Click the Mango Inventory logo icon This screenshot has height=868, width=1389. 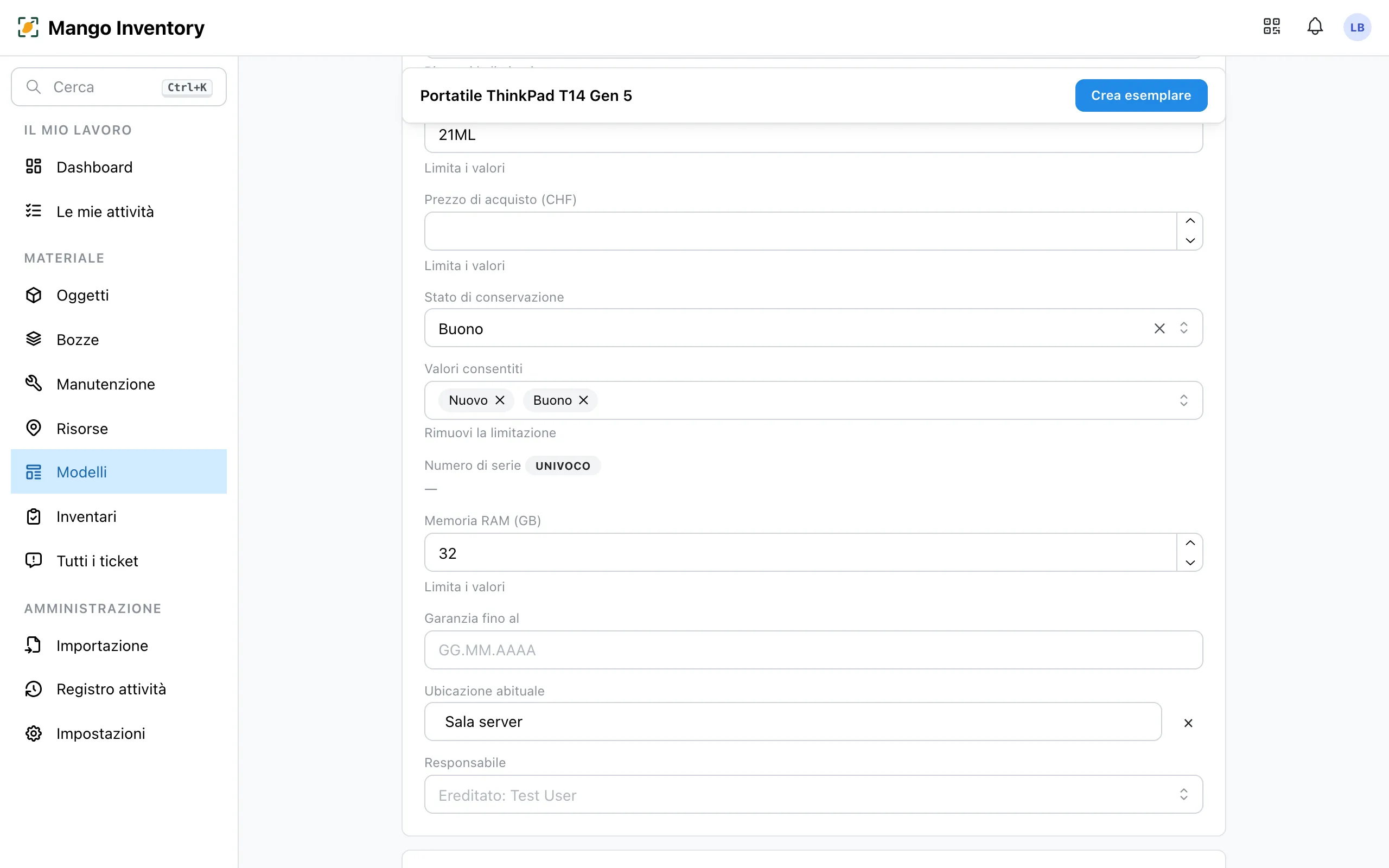pyautogui.click(x=28, y=27)
